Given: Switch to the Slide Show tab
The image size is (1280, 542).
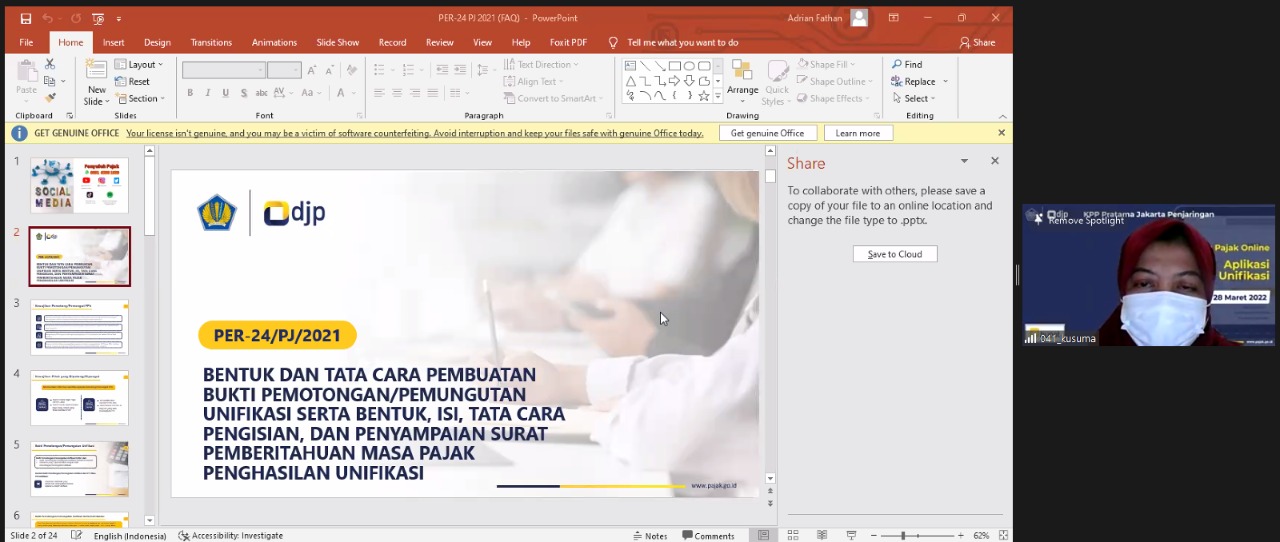Looking at the screenshot, I should (337, 43).
